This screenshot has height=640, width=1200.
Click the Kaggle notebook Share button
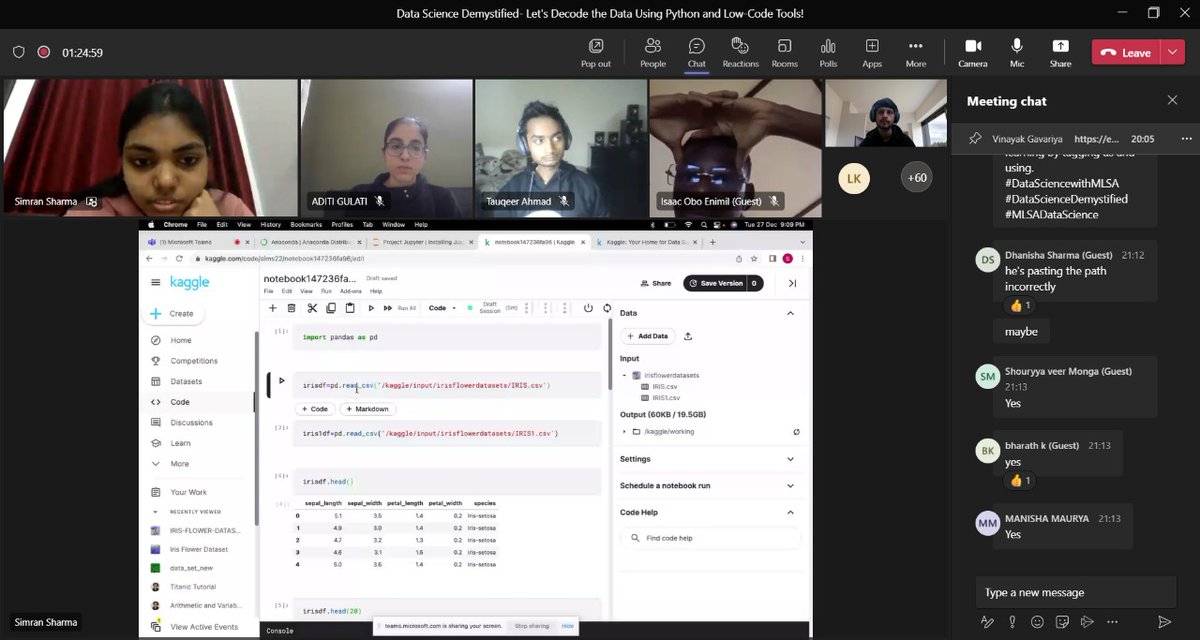tap(655, 283)
